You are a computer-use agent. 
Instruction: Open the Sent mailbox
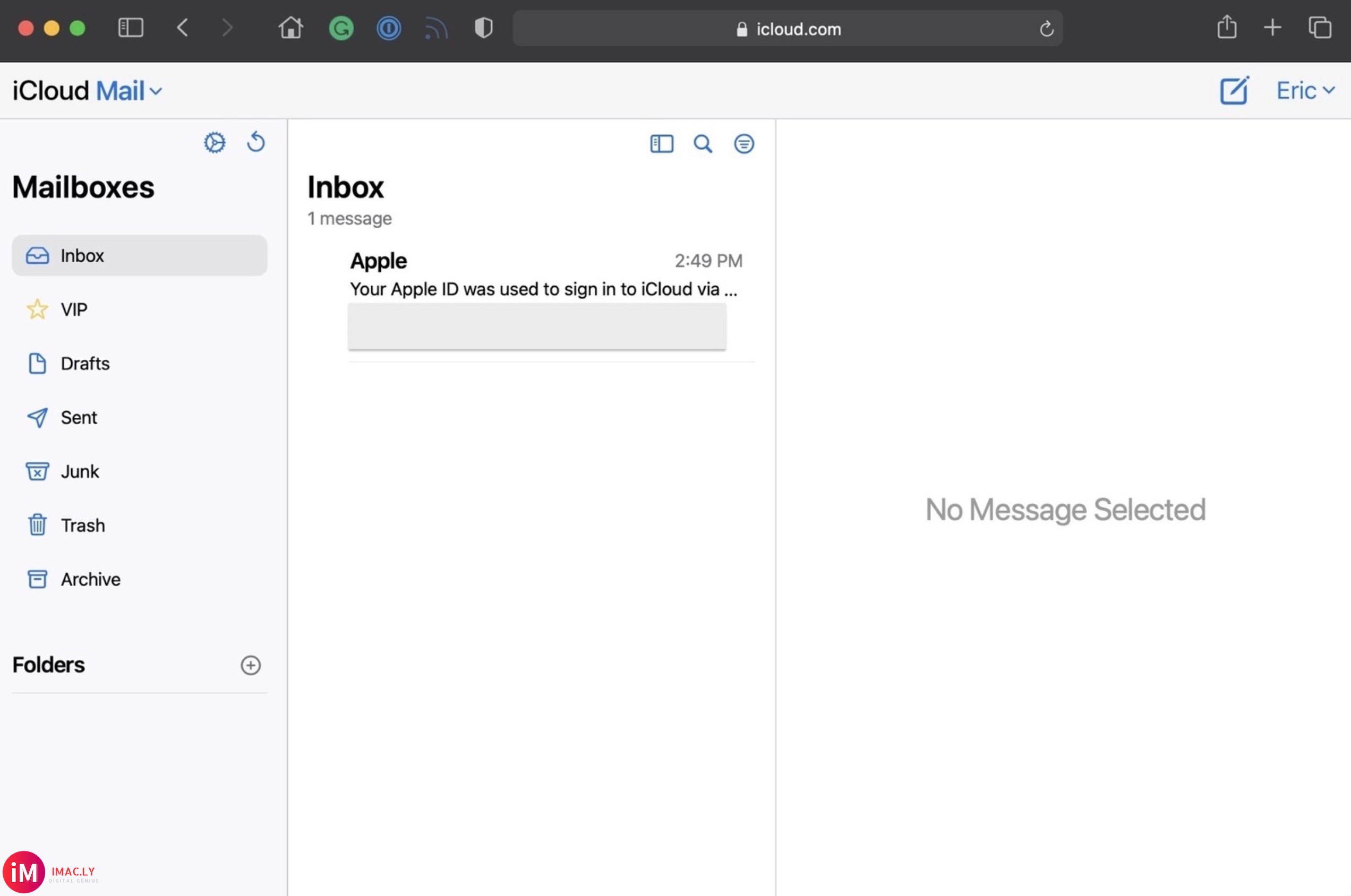point(140,417)
